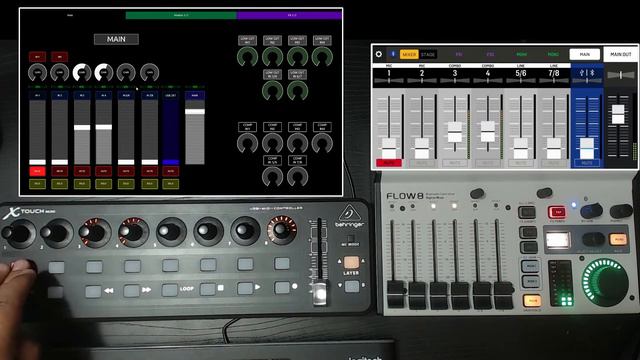The image size is (640, 360).
Task: Click the MAIN OUT master fader cap
Action: (618, 114)
